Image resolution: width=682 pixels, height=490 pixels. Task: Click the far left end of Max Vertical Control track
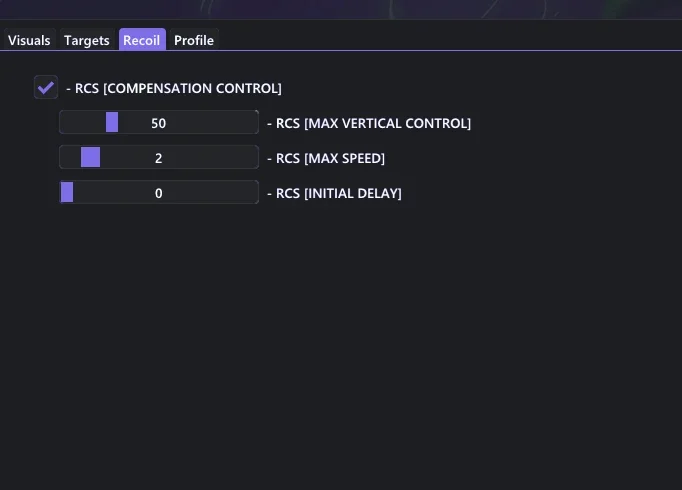[x=63, y=122]
